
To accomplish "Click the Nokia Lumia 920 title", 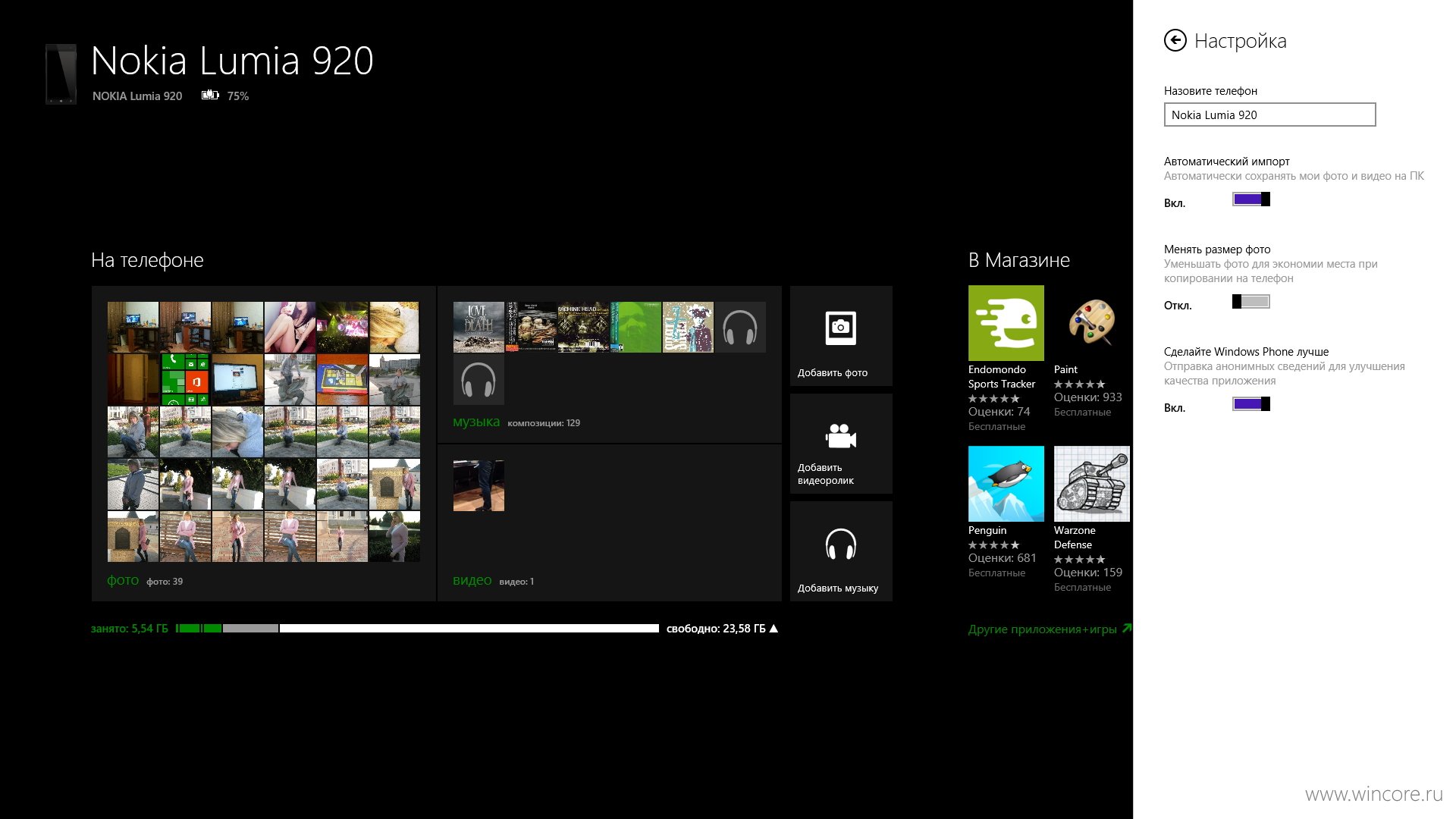I will click(x=232, y=61).
